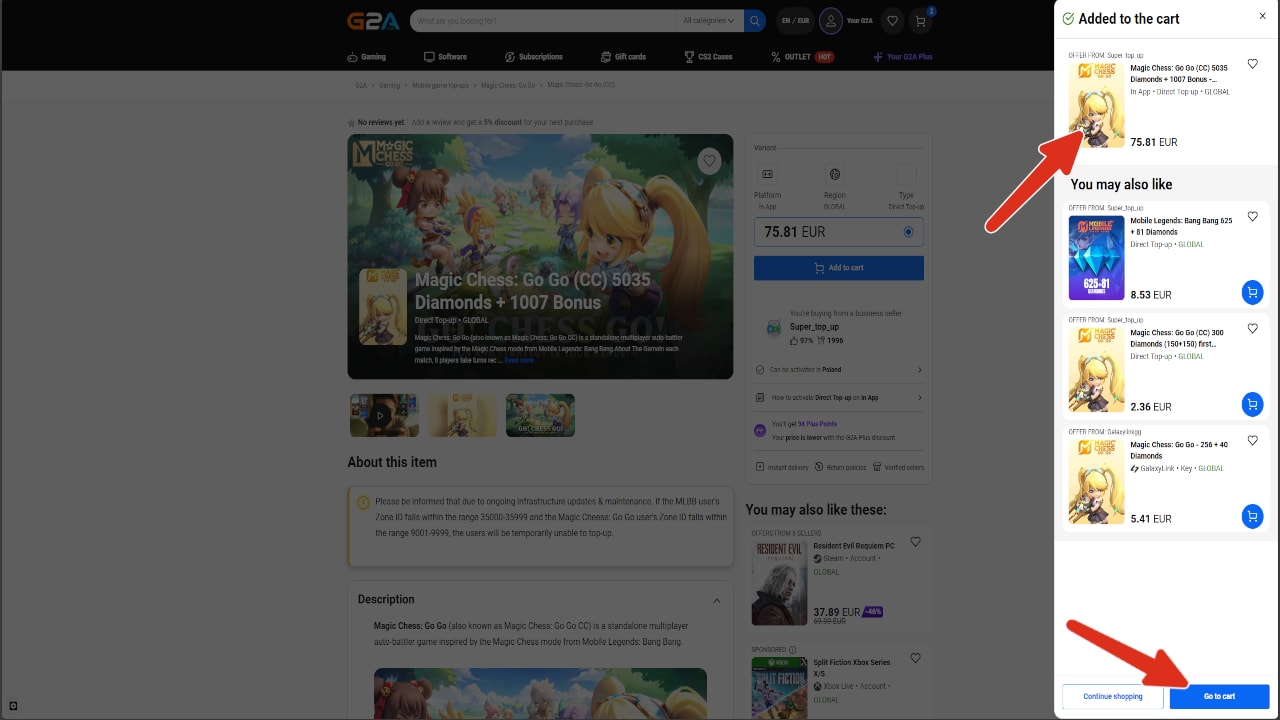1280x720 pixels.
Task: Open the Gift cards menu
Action: [623, 57]
